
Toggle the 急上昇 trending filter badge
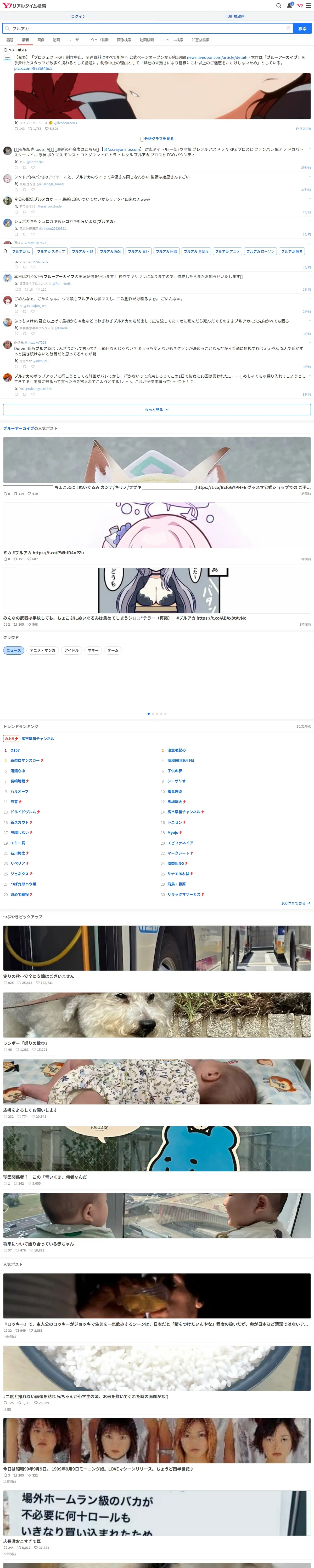click(11, 738)
